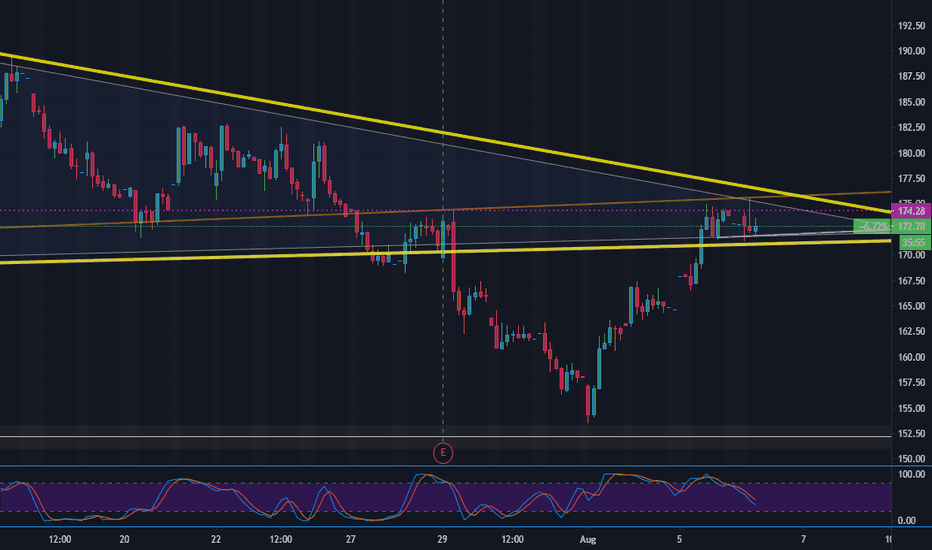Image resolution: width=932 pixels, height=550 pixels.
Task: Click the 157.50 price axis label
Action: point(911,382)
